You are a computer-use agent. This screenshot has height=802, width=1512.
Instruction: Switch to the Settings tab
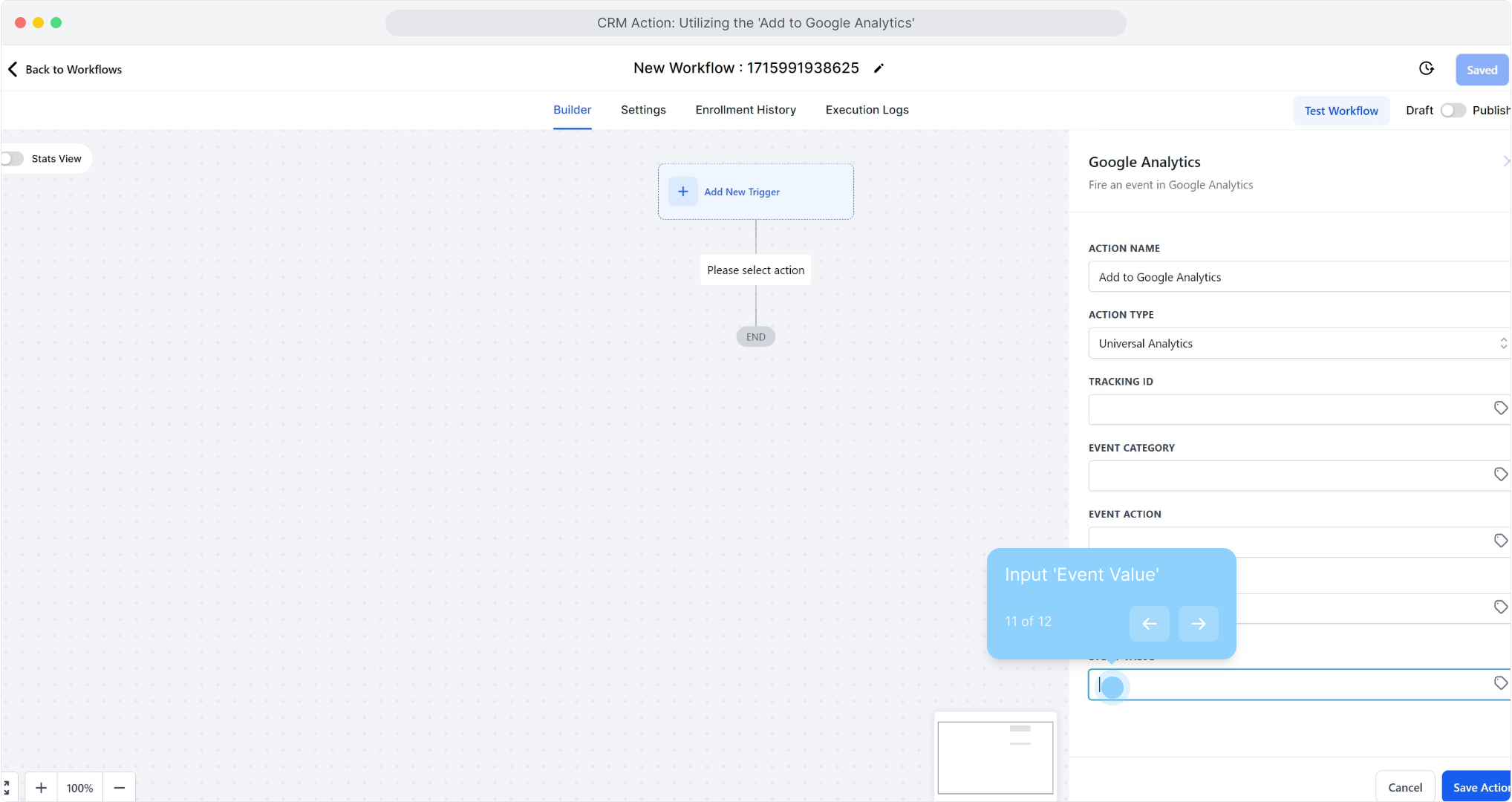643,110
